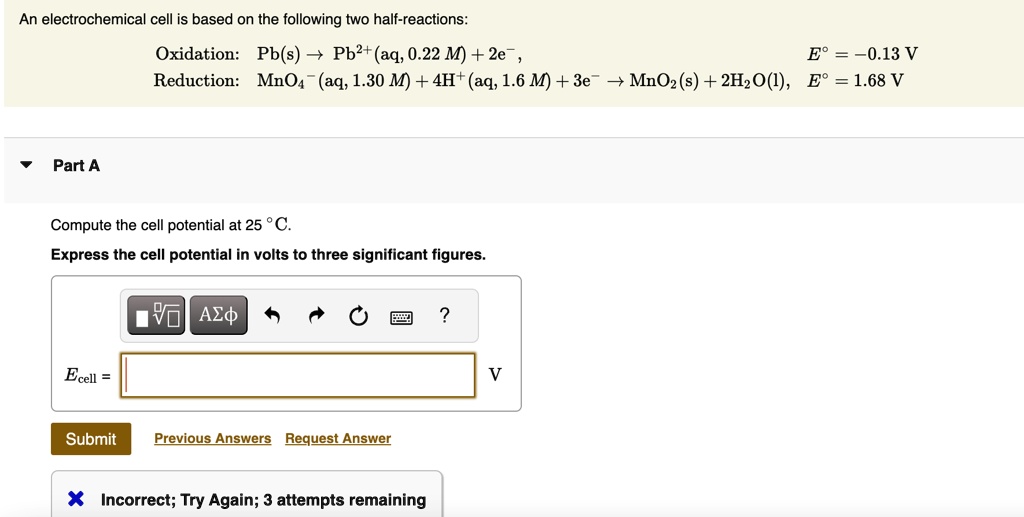Open the Greek symbols ΑΣφ palette
Screen dimensions: 1024x517
tap(218, 316)
